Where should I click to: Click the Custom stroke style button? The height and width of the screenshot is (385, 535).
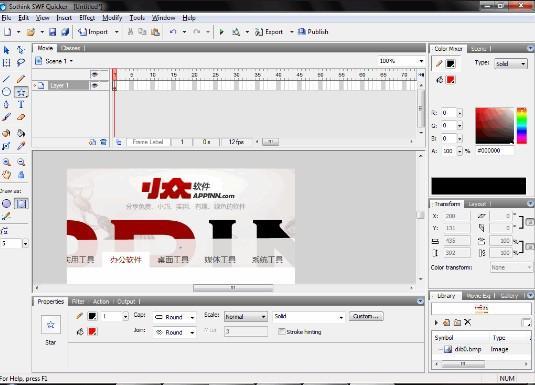pos(366,316)
